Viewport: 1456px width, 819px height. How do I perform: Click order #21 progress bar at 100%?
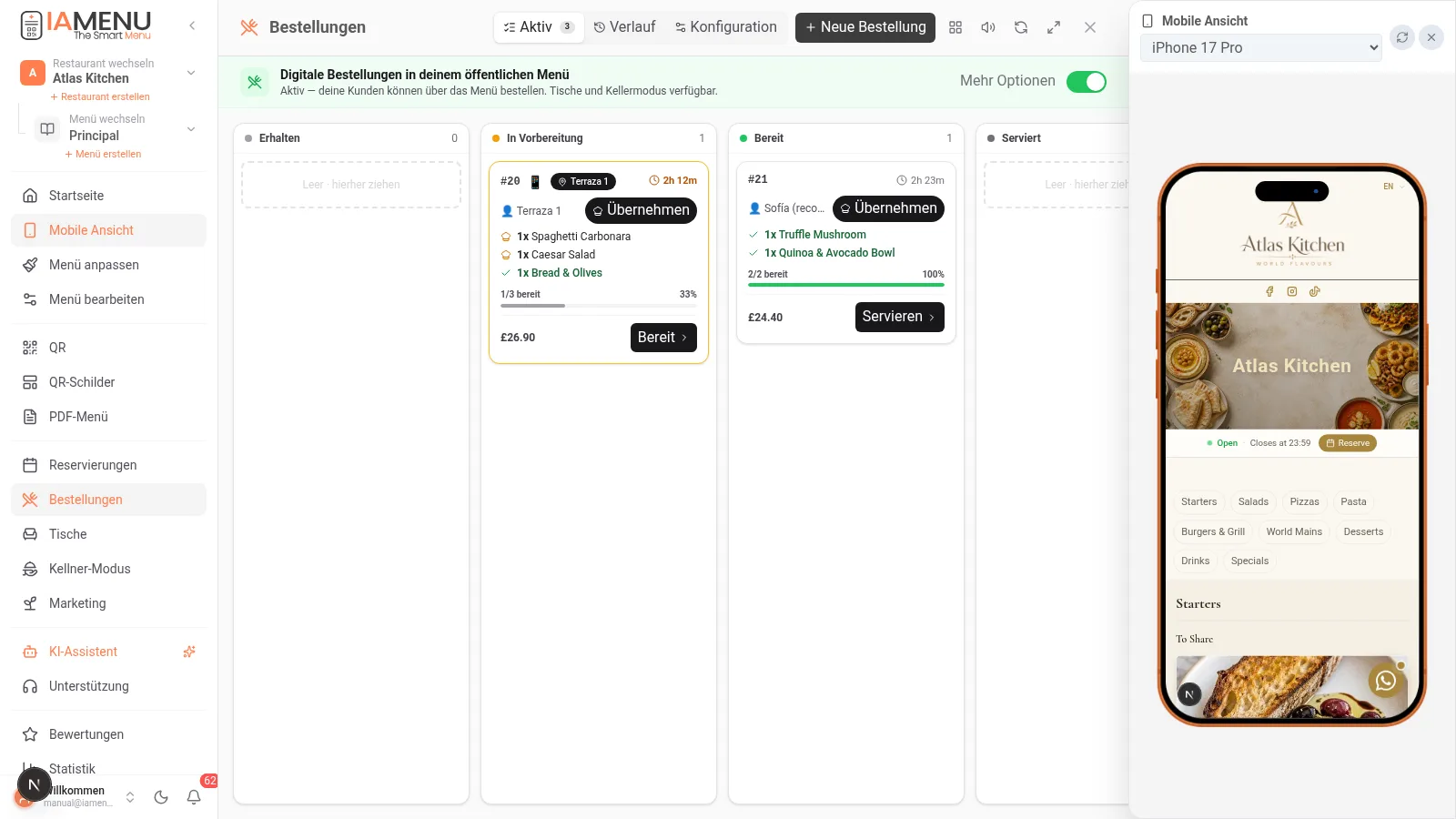(x=846, y=285)
